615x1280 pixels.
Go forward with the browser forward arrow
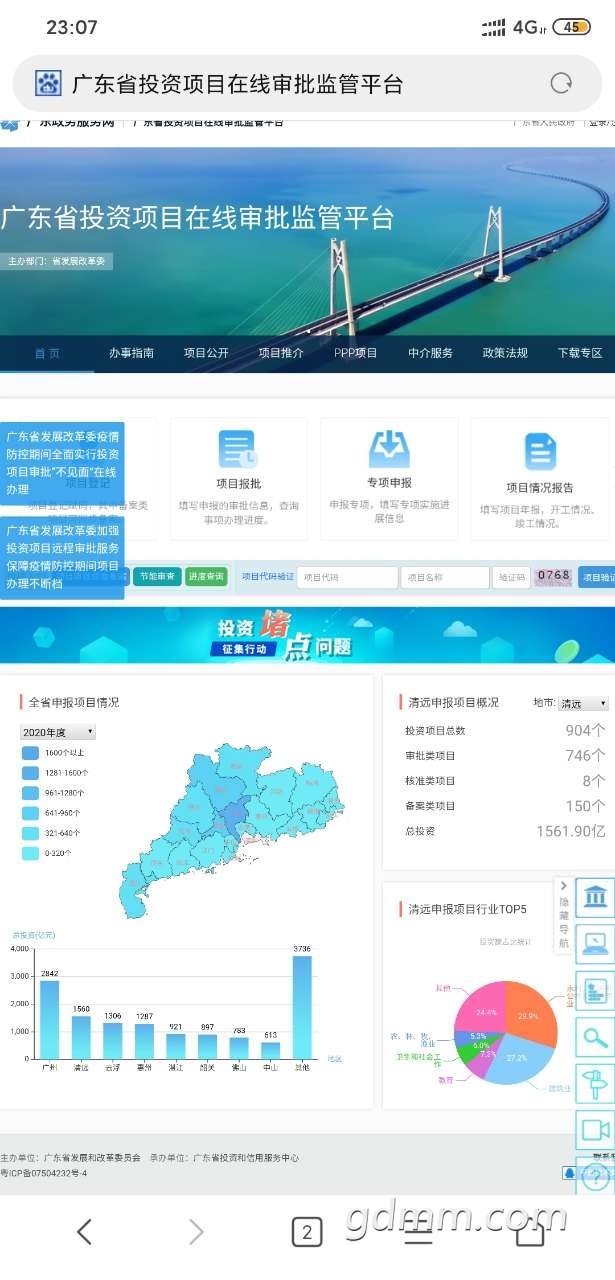196,1232
